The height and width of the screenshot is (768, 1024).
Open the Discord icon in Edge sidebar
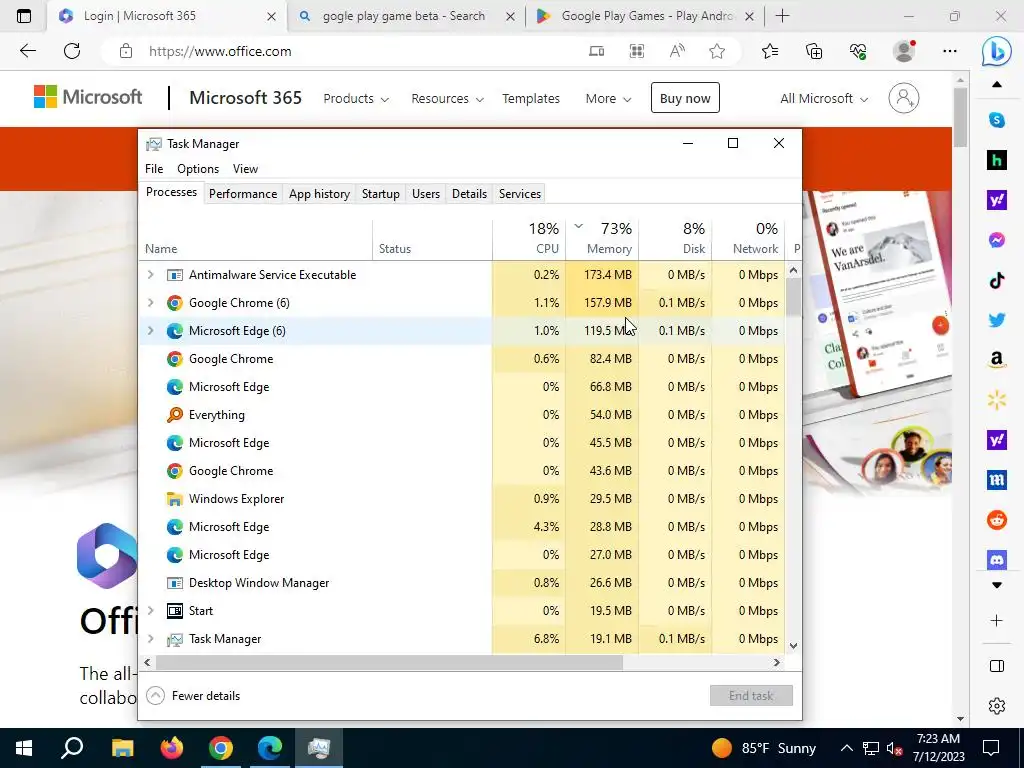[997, 559]
